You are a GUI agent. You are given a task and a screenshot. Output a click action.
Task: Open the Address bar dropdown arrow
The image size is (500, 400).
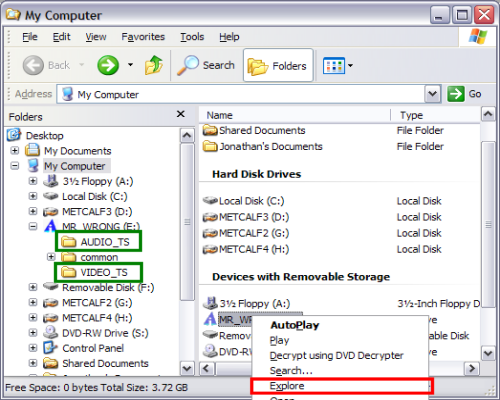click(x=433, y=94)
